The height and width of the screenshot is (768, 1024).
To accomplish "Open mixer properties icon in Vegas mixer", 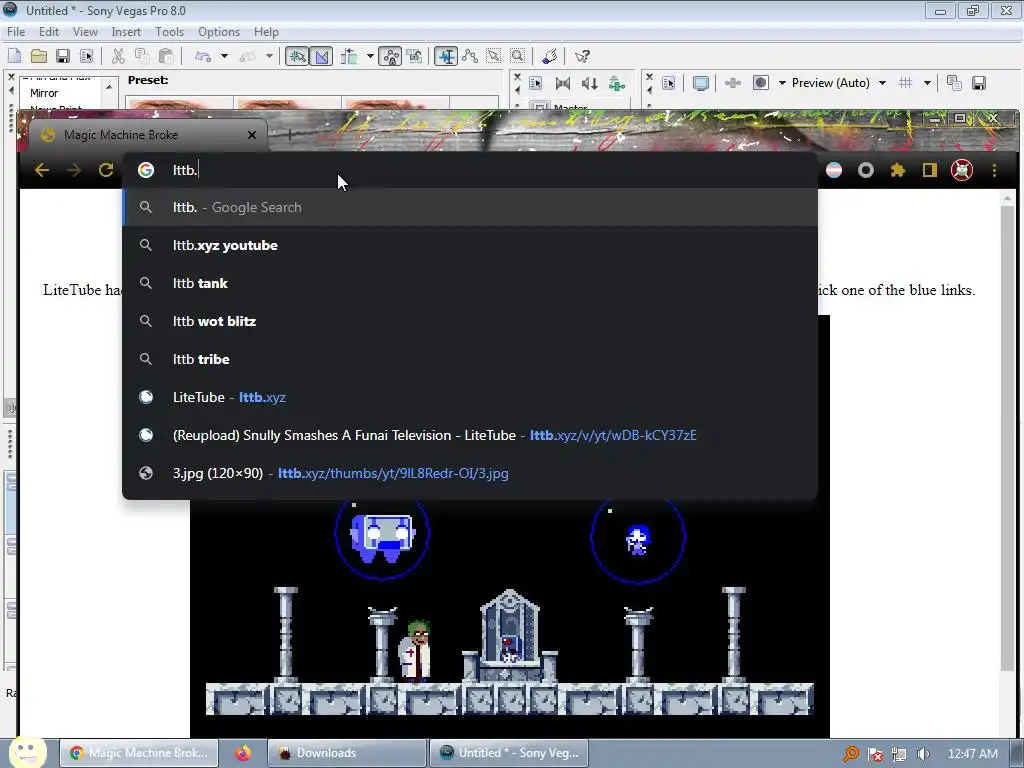I will pyautogui.click(x=536, y=83).
